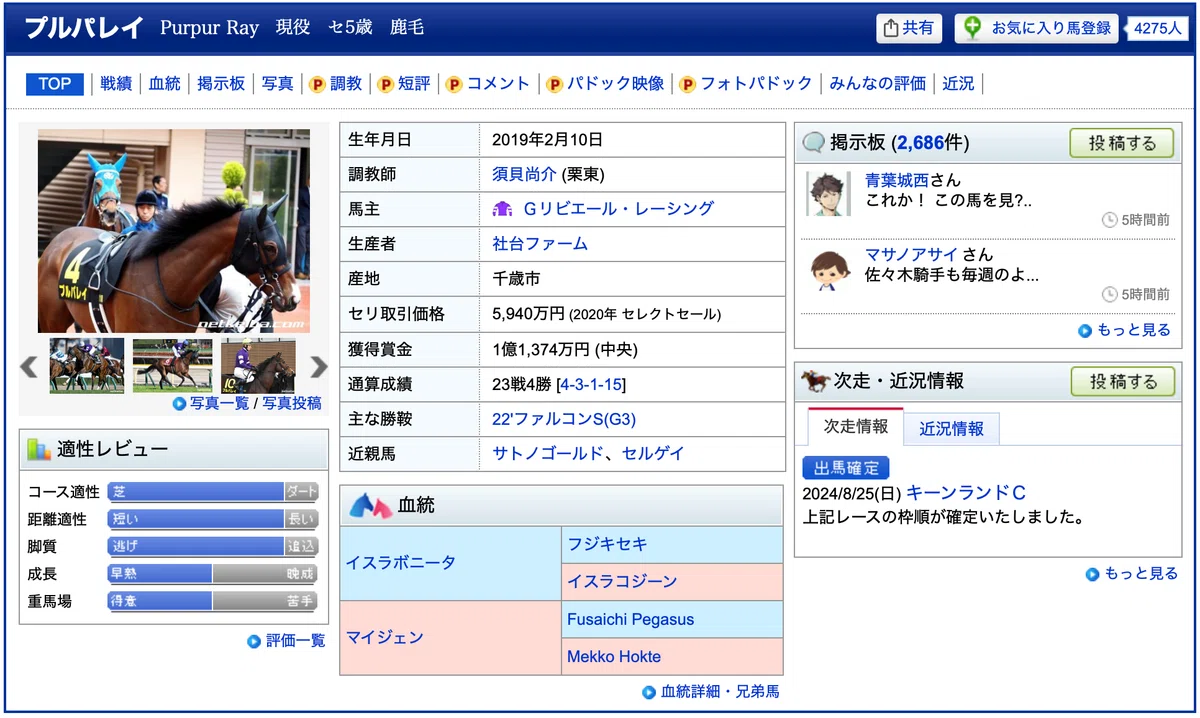Screen dimensions: 1200x718
Task: Open relative サトノゴールド link
Action: coord(548,454)
